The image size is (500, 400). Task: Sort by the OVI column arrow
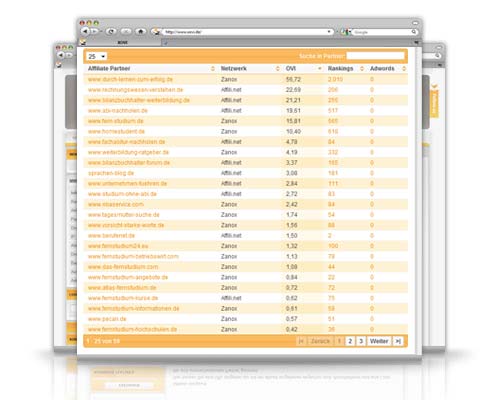point(320,69)
